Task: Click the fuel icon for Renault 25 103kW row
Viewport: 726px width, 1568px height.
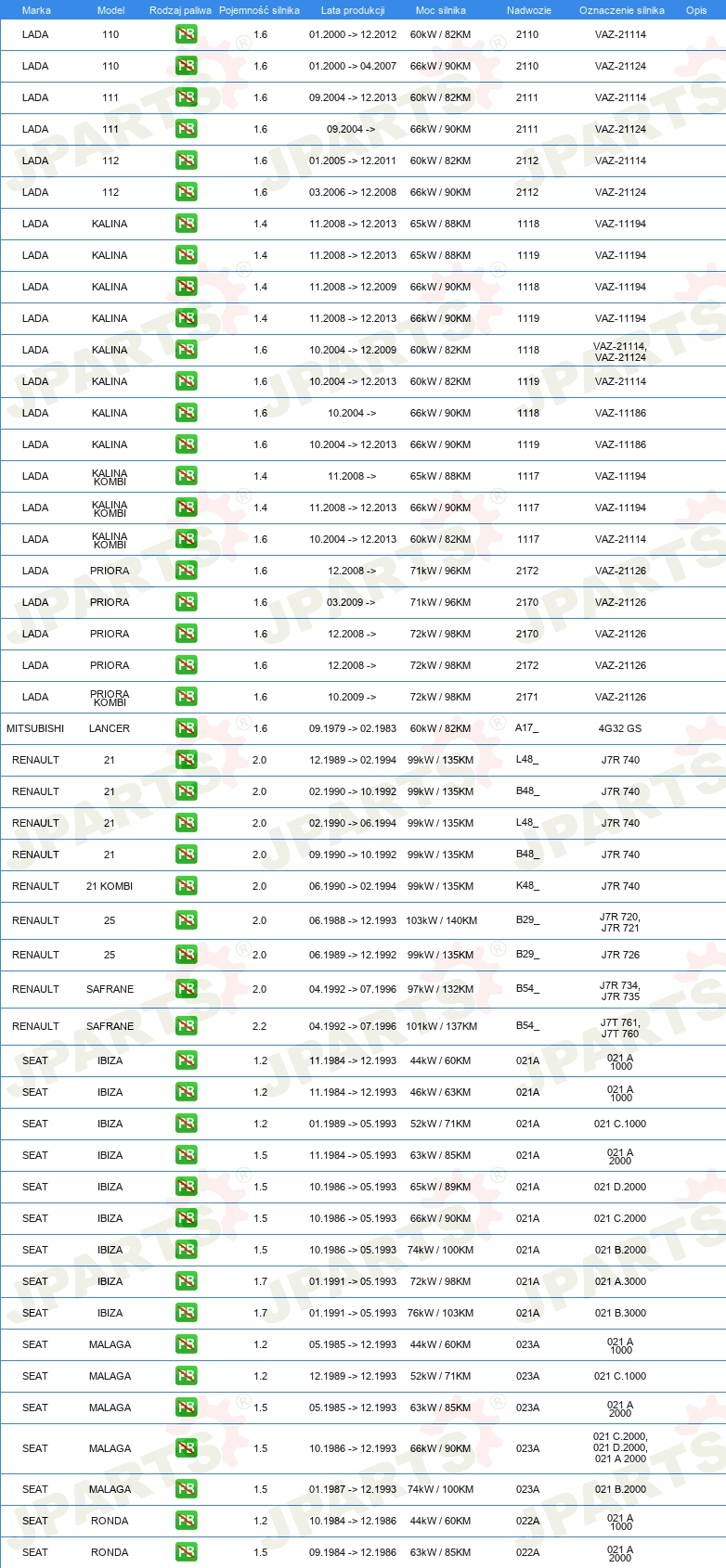Action: (187, 920)
